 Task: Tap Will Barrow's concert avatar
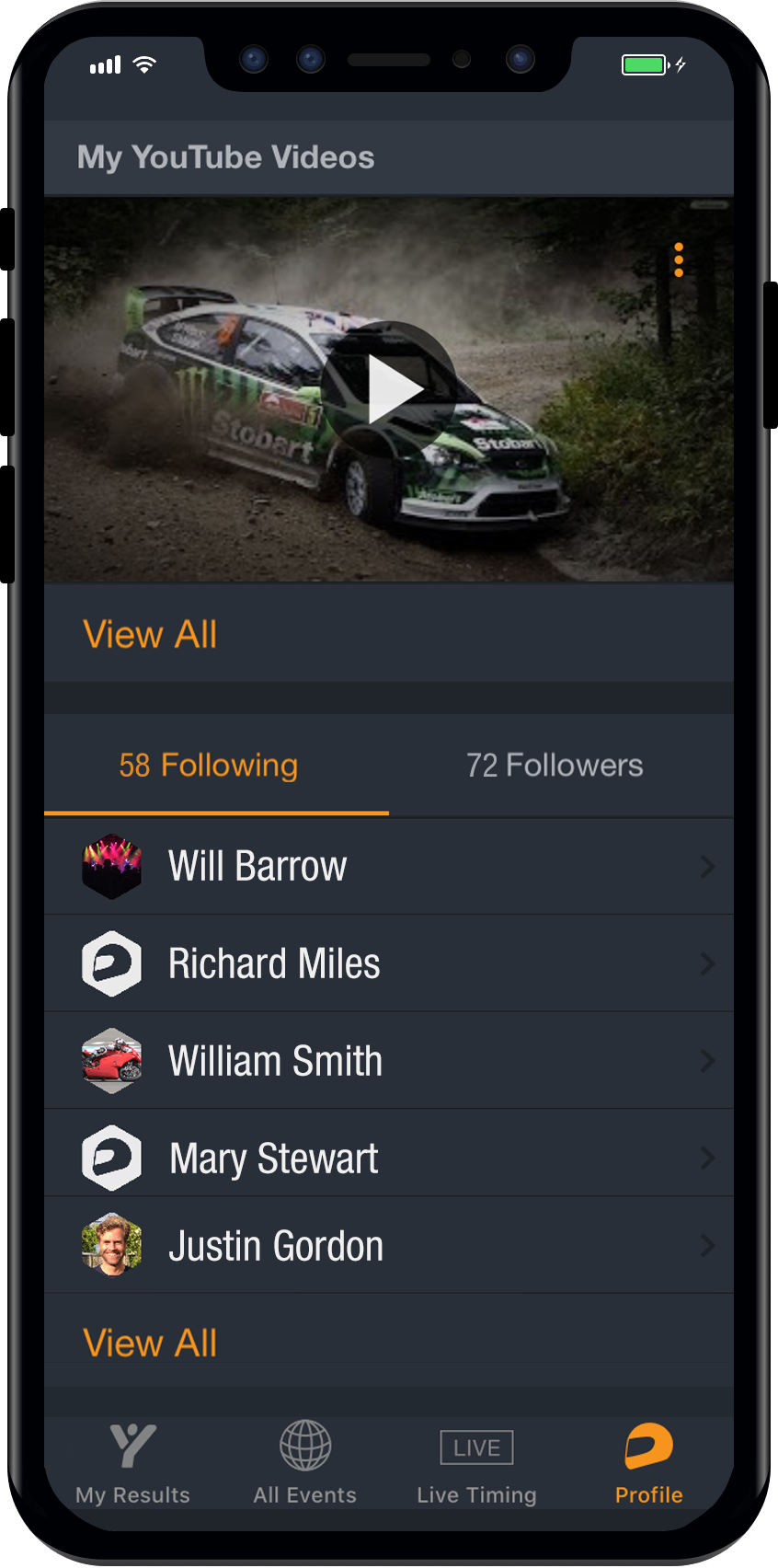[x=111, y=866]
